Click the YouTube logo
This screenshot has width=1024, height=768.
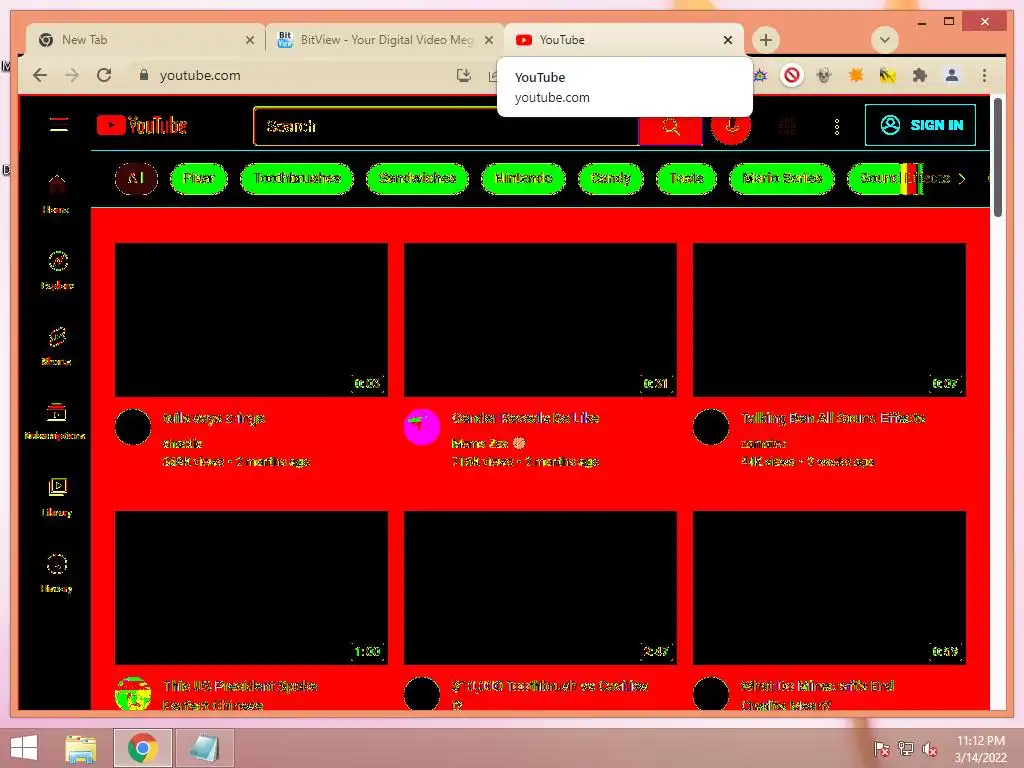pyautogui.click(x=142, y=125)
